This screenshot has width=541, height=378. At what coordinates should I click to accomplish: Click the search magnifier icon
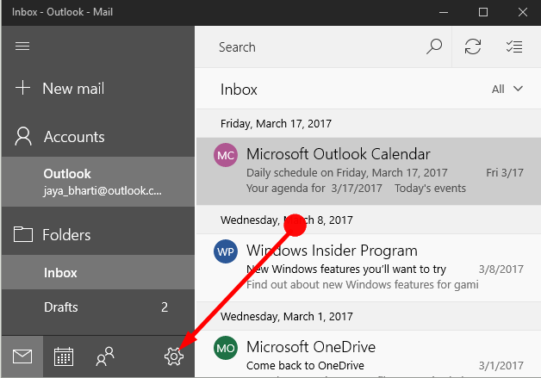coord(434,47)
